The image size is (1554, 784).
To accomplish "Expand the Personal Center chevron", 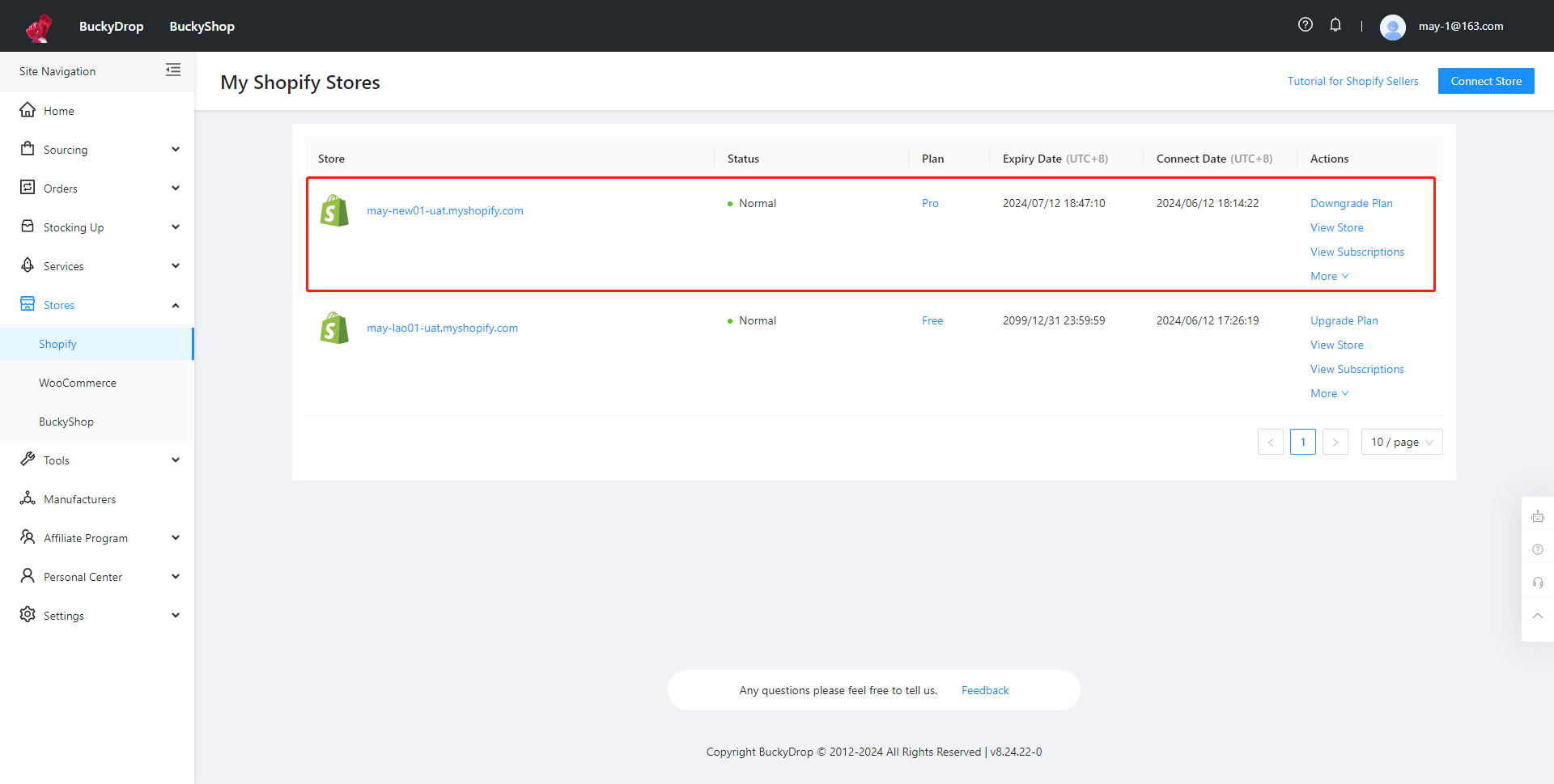I will point(176,576).
